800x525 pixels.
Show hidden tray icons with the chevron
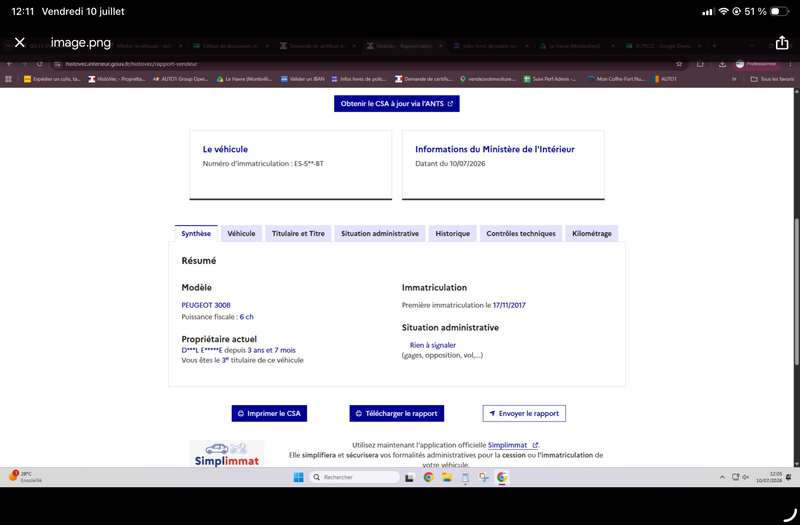[722, 477]
